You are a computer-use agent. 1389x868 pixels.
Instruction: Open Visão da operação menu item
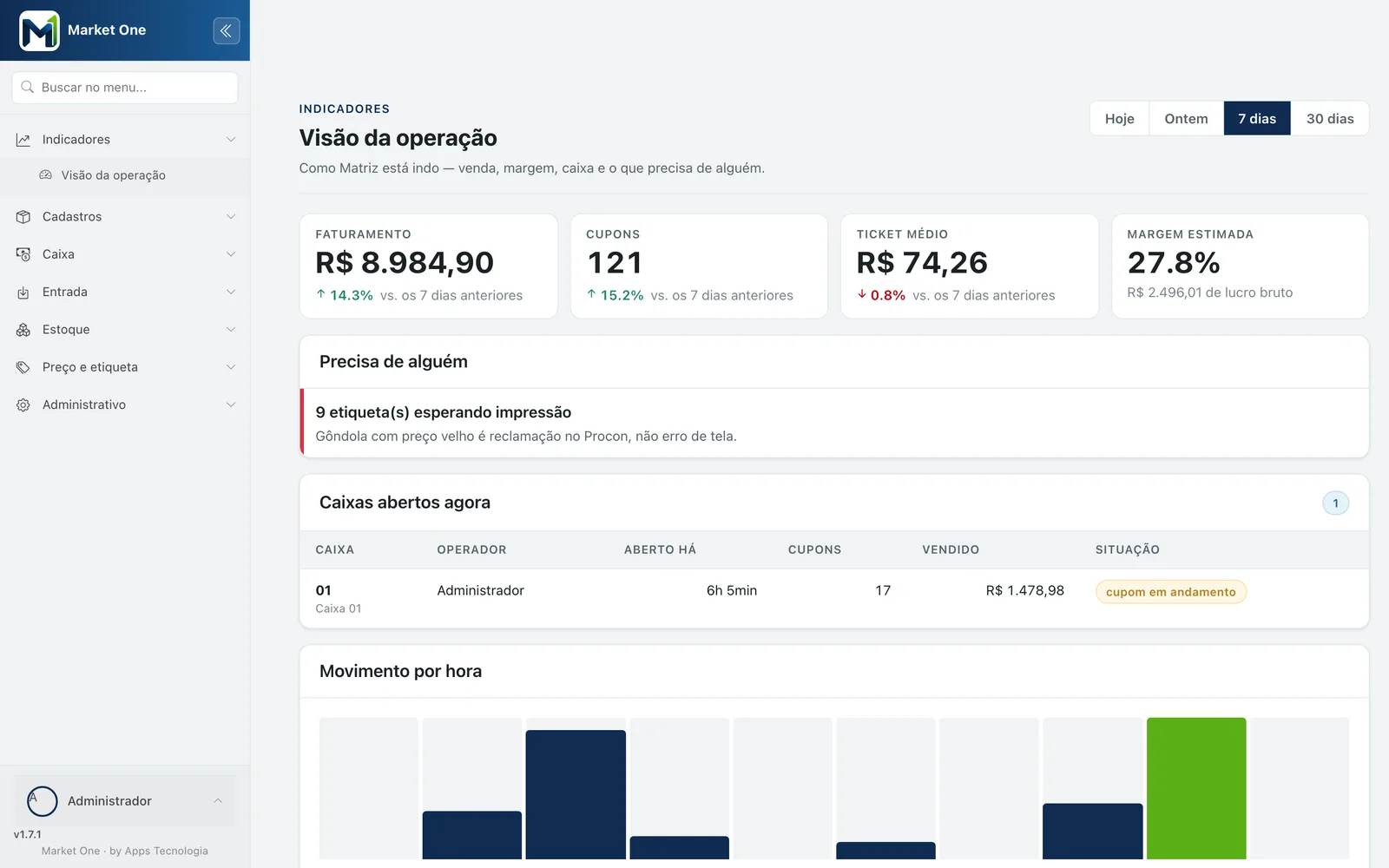[125, 175]
